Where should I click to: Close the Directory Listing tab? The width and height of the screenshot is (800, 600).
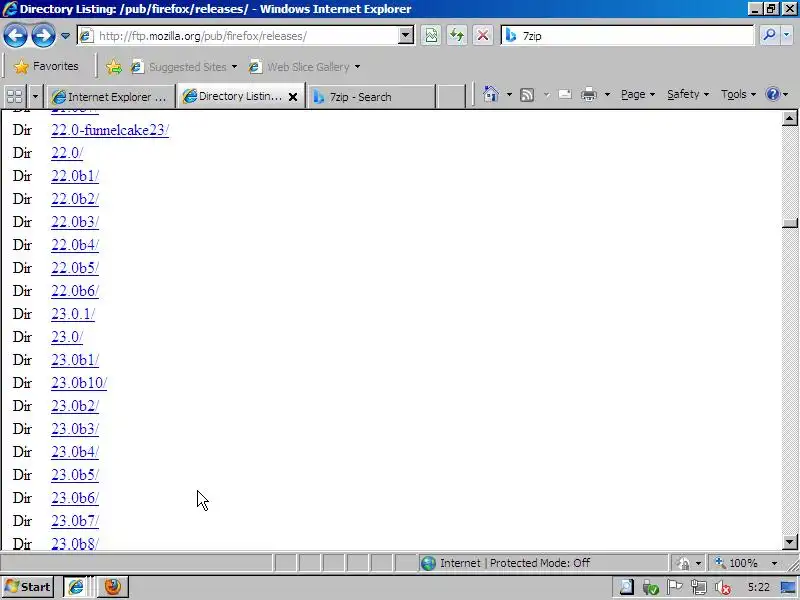tap(293, 96)
